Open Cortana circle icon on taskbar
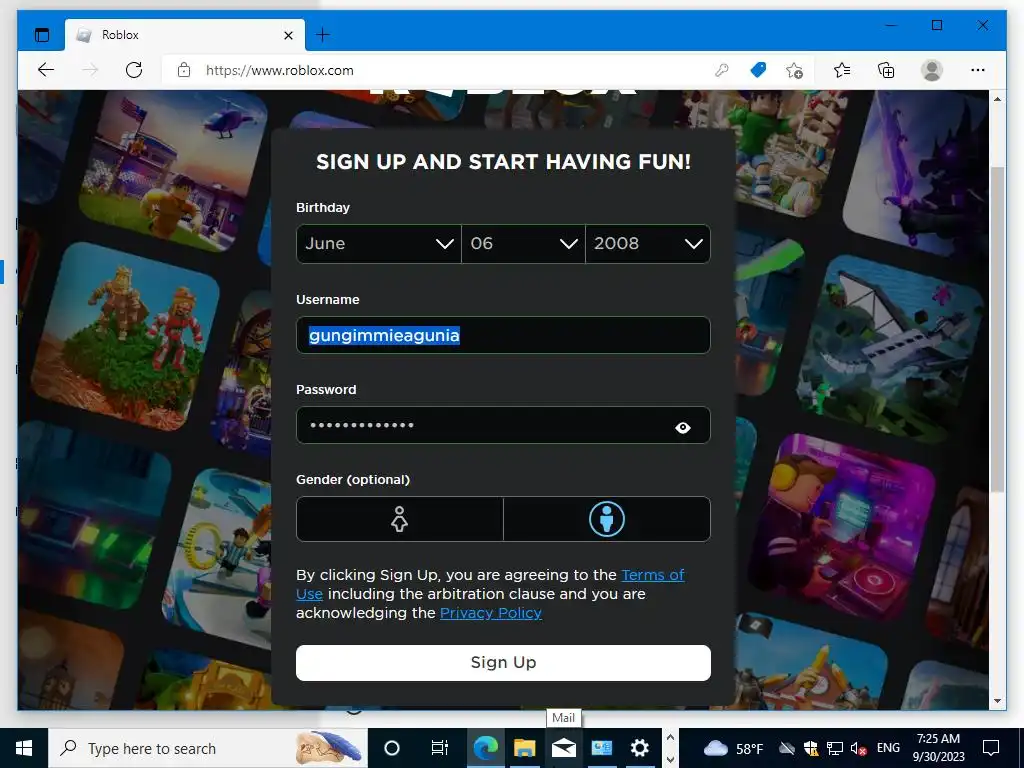Image resolution: width=1024 pixels, height=768 pixels. point(392,748)
